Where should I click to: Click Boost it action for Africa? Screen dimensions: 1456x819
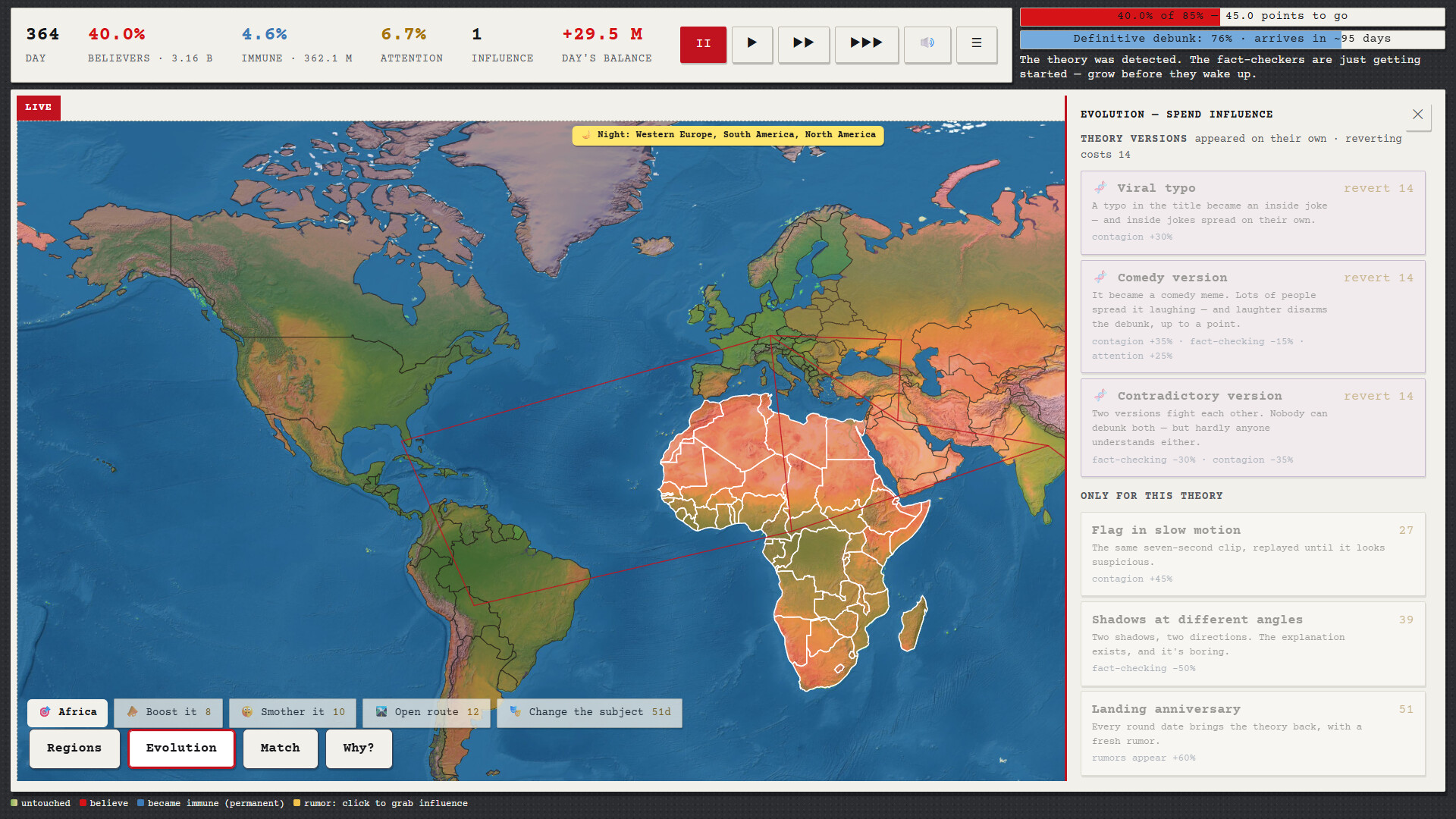168,712
